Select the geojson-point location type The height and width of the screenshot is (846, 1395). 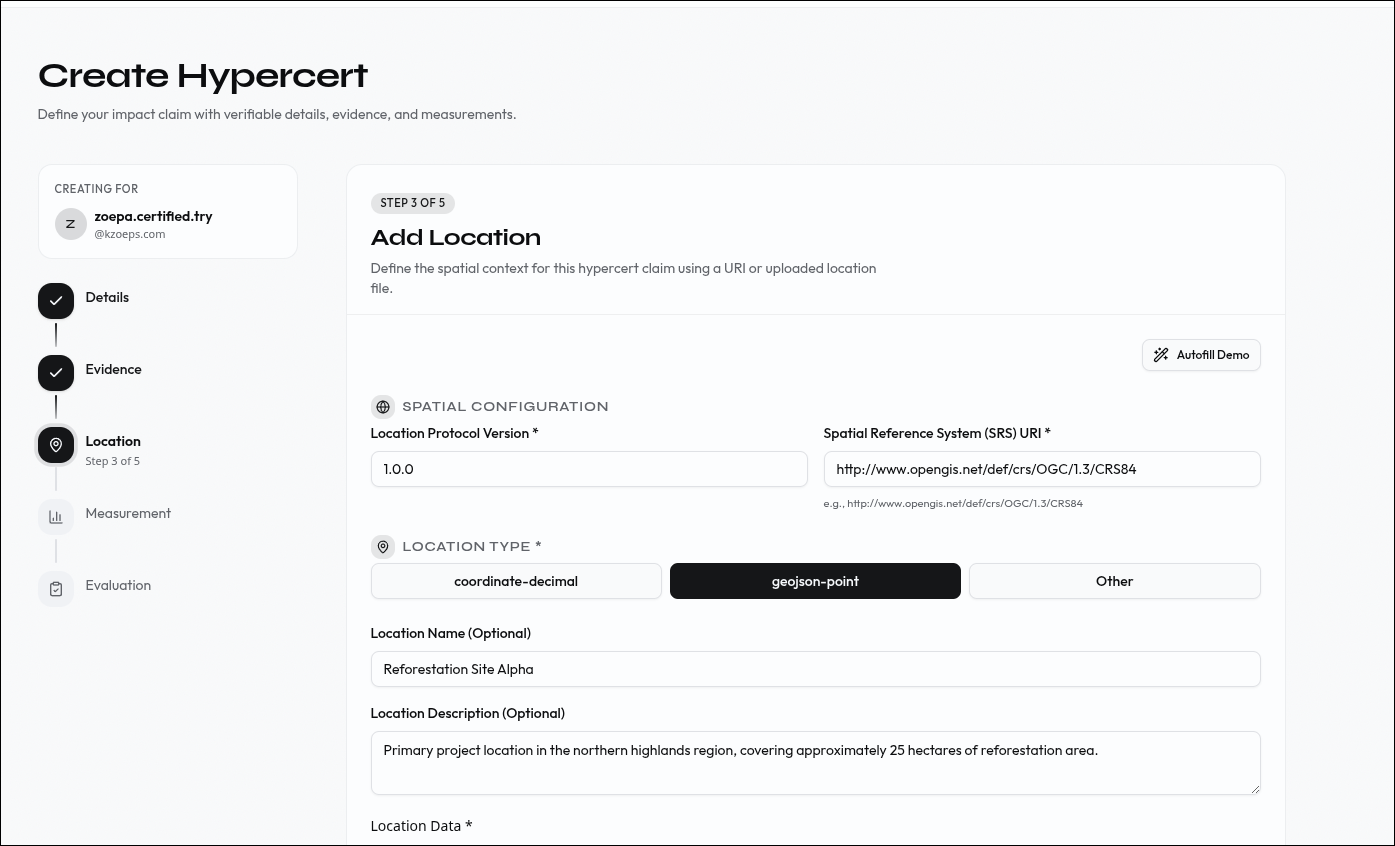815,581
